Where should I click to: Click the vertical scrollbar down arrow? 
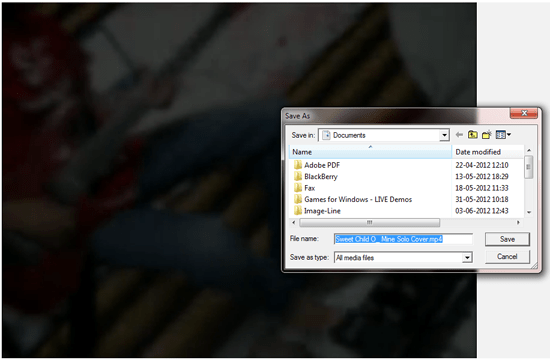coord(529,212)
